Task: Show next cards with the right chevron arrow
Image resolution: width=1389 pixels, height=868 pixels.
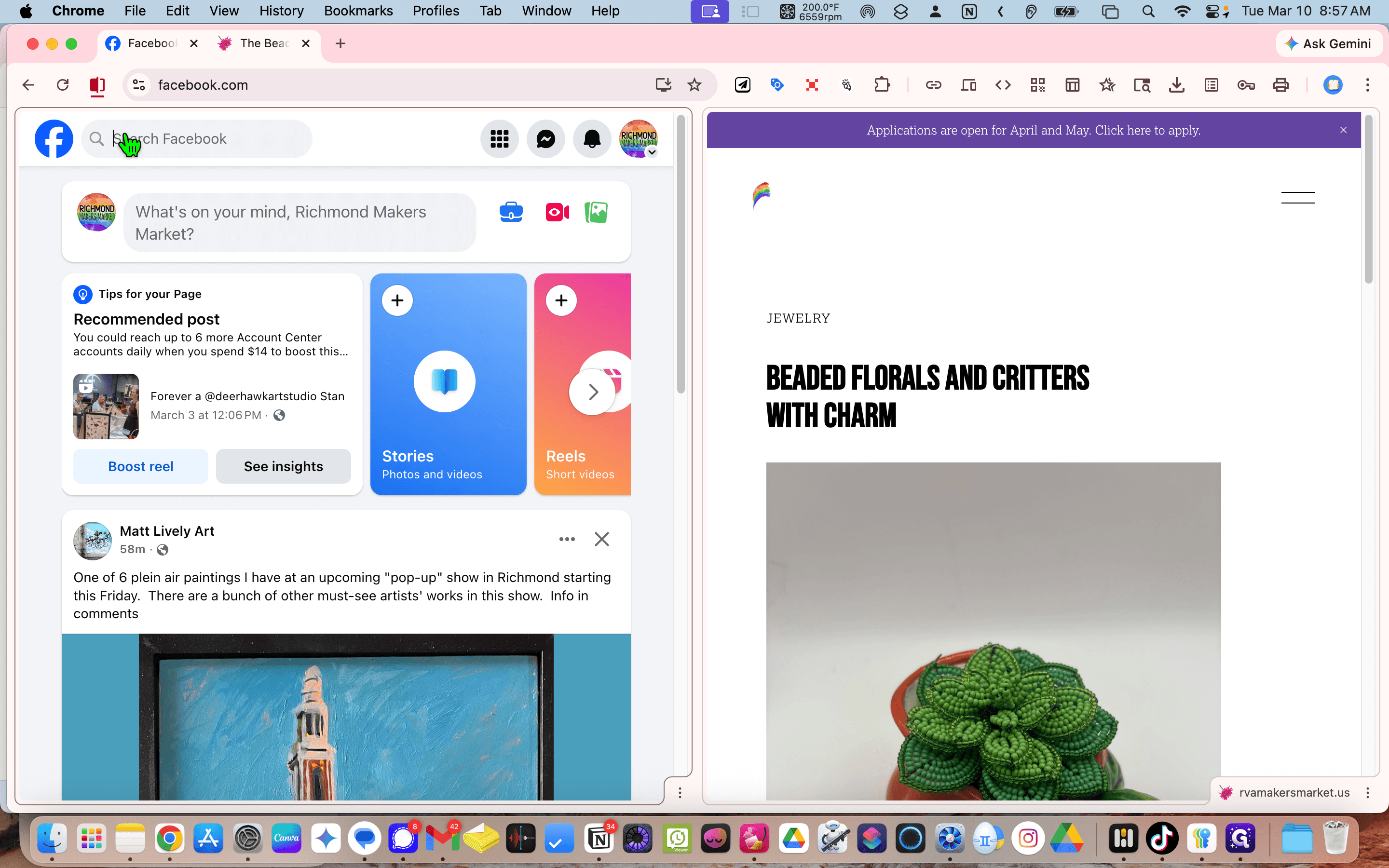Action: (x=592, y=392)
